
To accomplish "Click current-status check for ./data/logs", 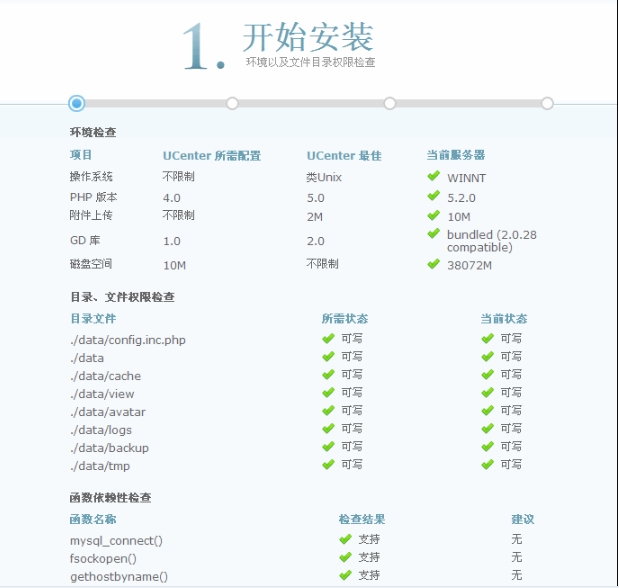I will [x=488, y=428].
